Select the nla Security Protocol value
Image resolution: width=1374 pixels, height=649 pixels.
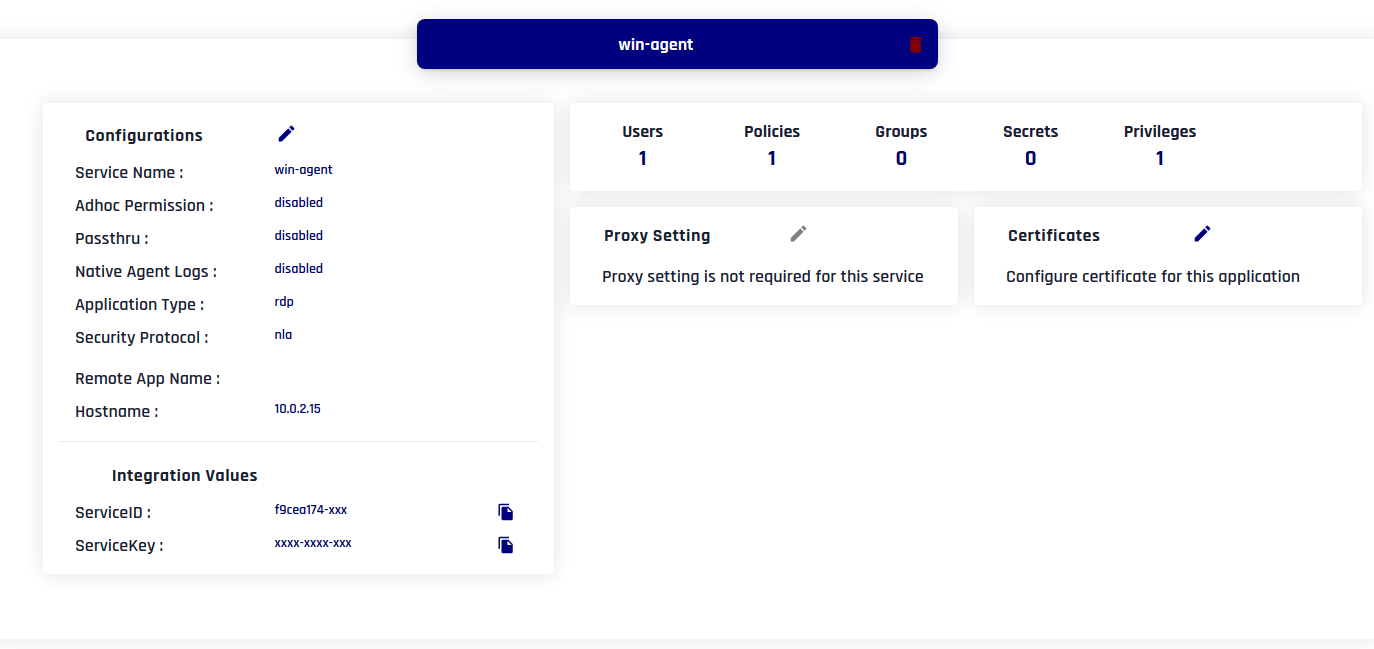(x=283, y=334)
